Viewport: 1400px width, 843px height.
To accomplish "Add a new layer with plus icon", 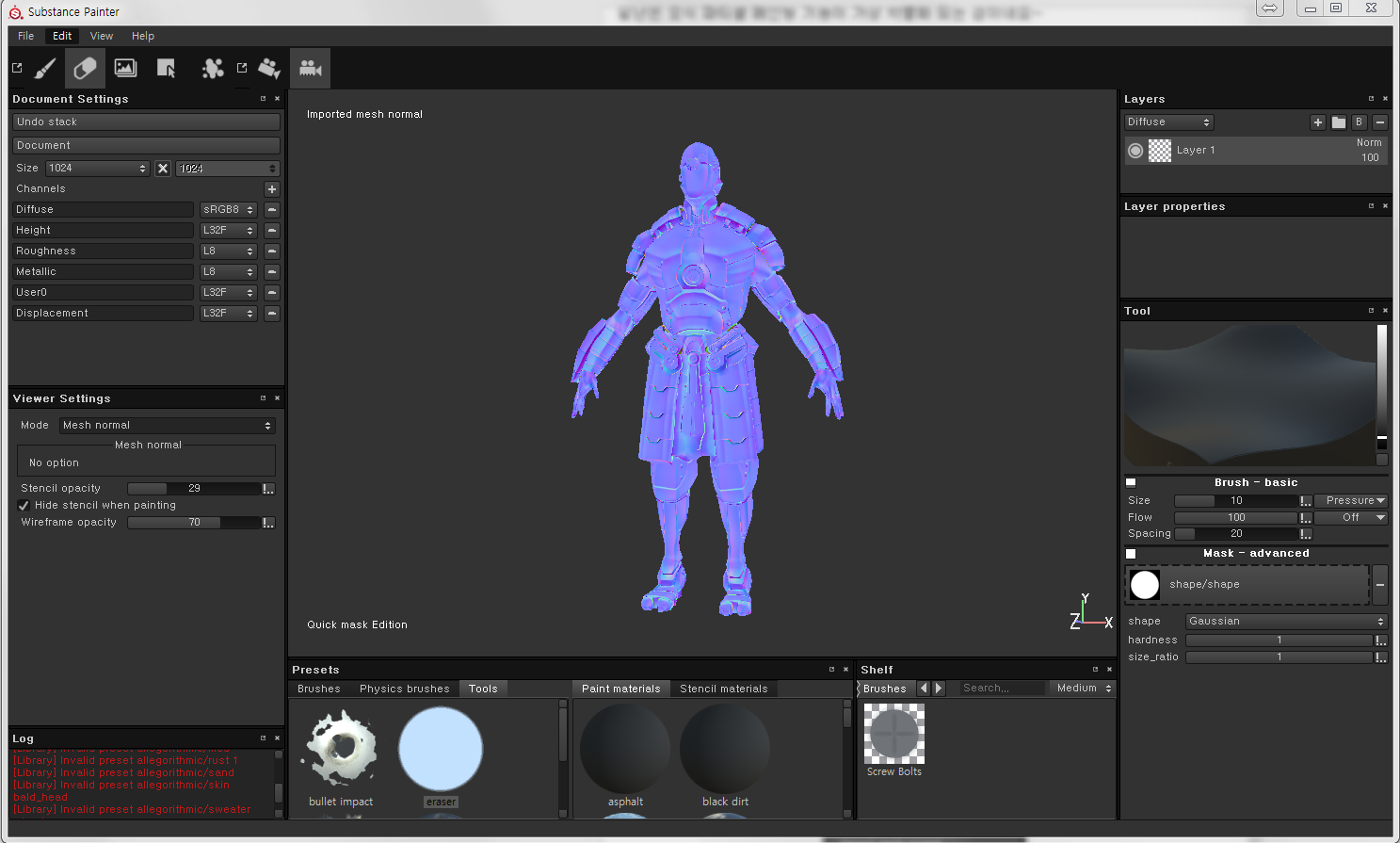I will (x=1318, y=122).
